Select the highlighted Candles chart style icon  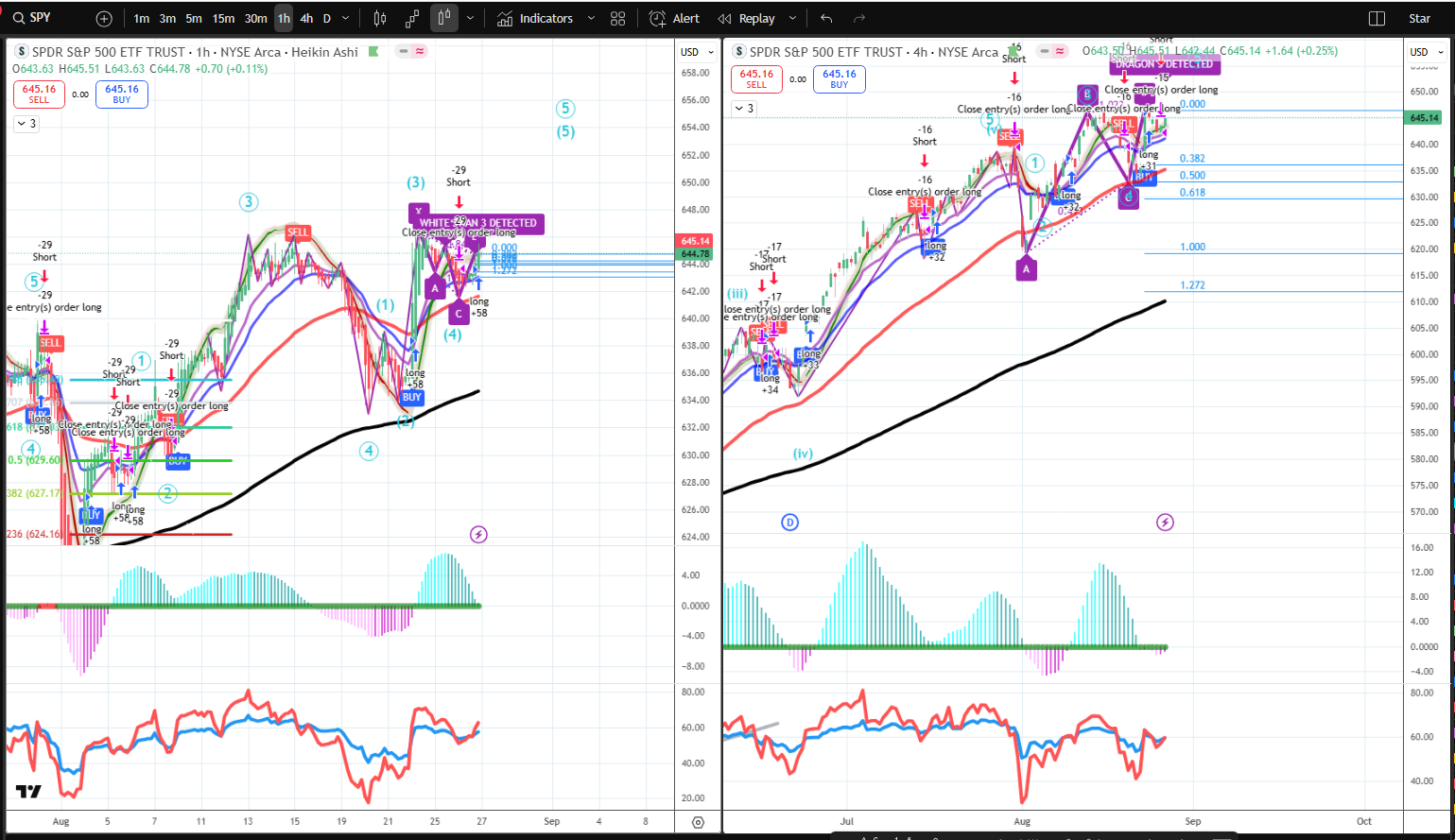444,19
